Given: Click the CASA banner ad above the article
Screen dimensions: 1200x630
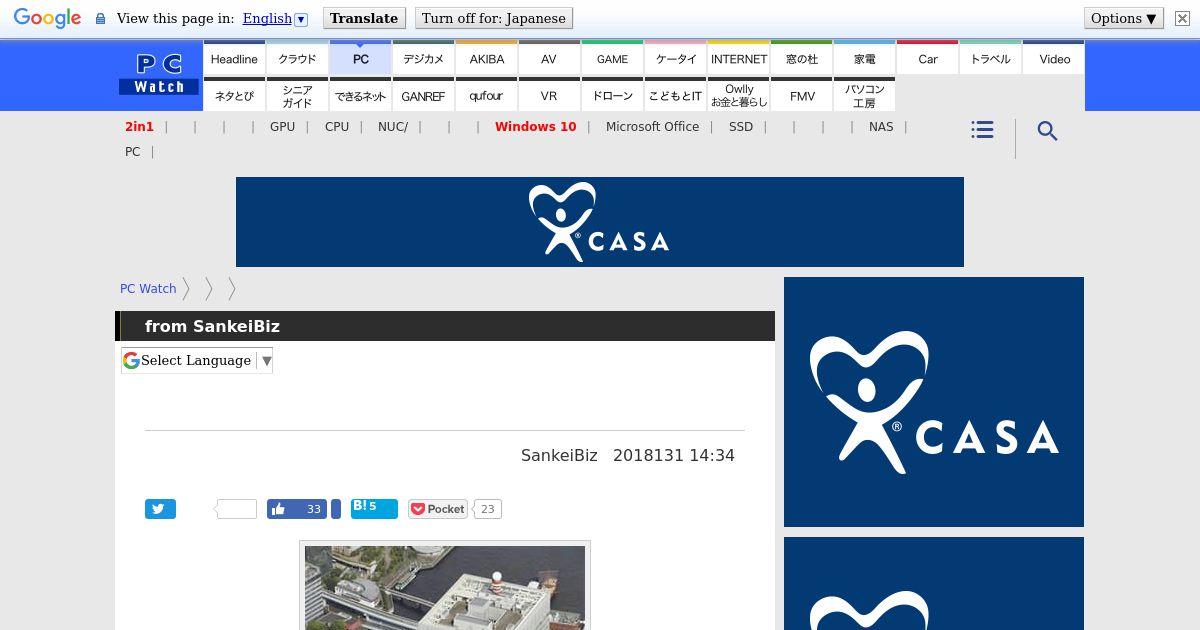Looking at the screenshot, I should [x=600, y=222].
